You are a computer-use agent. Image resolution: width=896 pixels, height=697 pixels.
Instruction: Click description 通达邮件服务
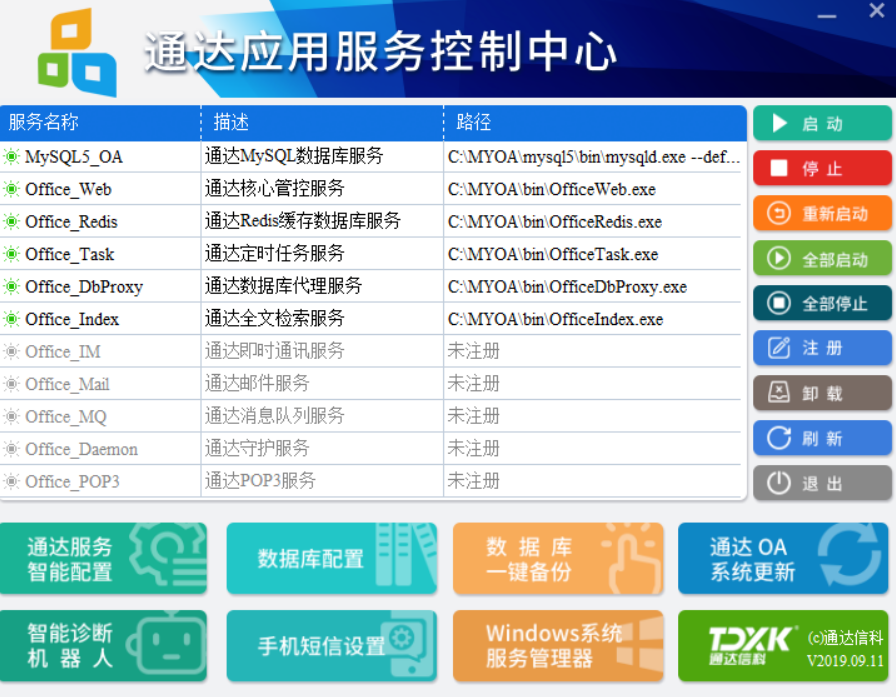pos(257,383)
